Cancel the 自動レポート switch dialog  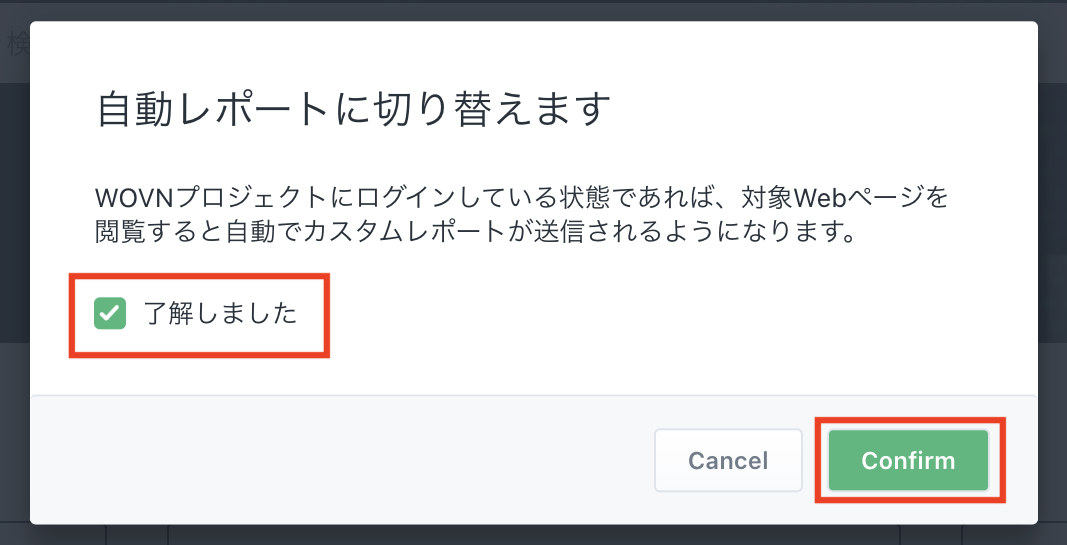click(728, 460)
